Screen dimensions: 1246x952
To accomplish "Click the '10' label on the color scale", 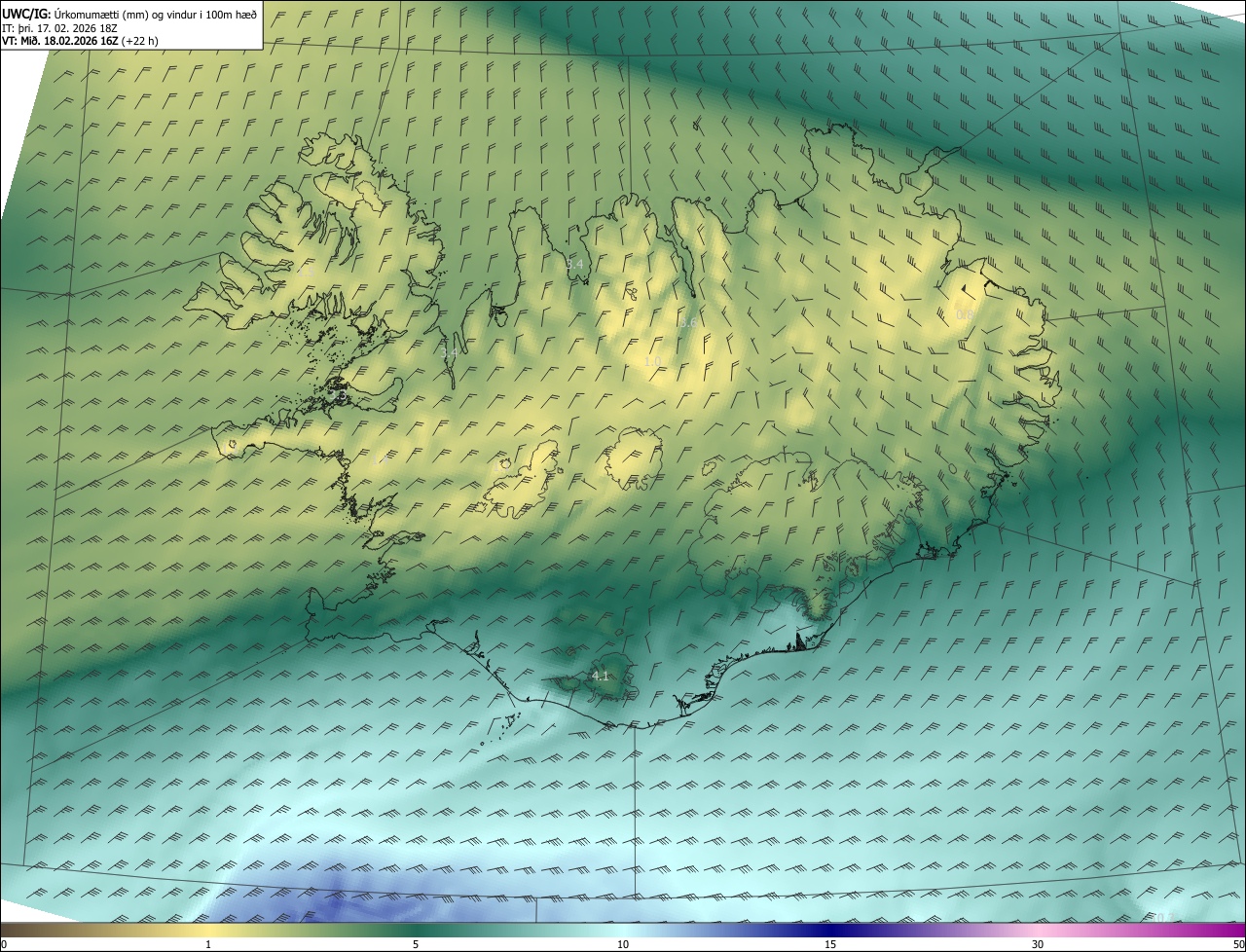I will [623, 945].
